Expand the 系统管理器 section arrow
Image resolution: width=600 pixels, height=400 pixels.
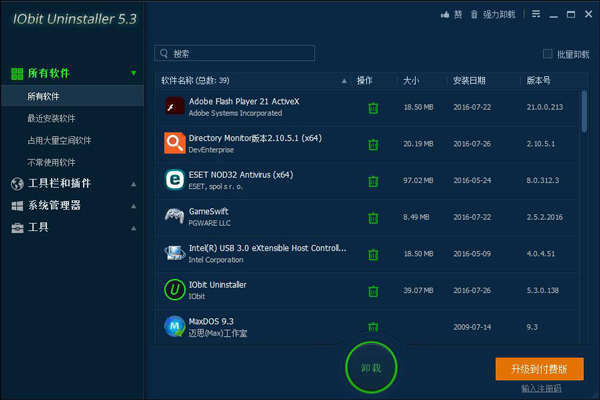[x=134, y=206]
